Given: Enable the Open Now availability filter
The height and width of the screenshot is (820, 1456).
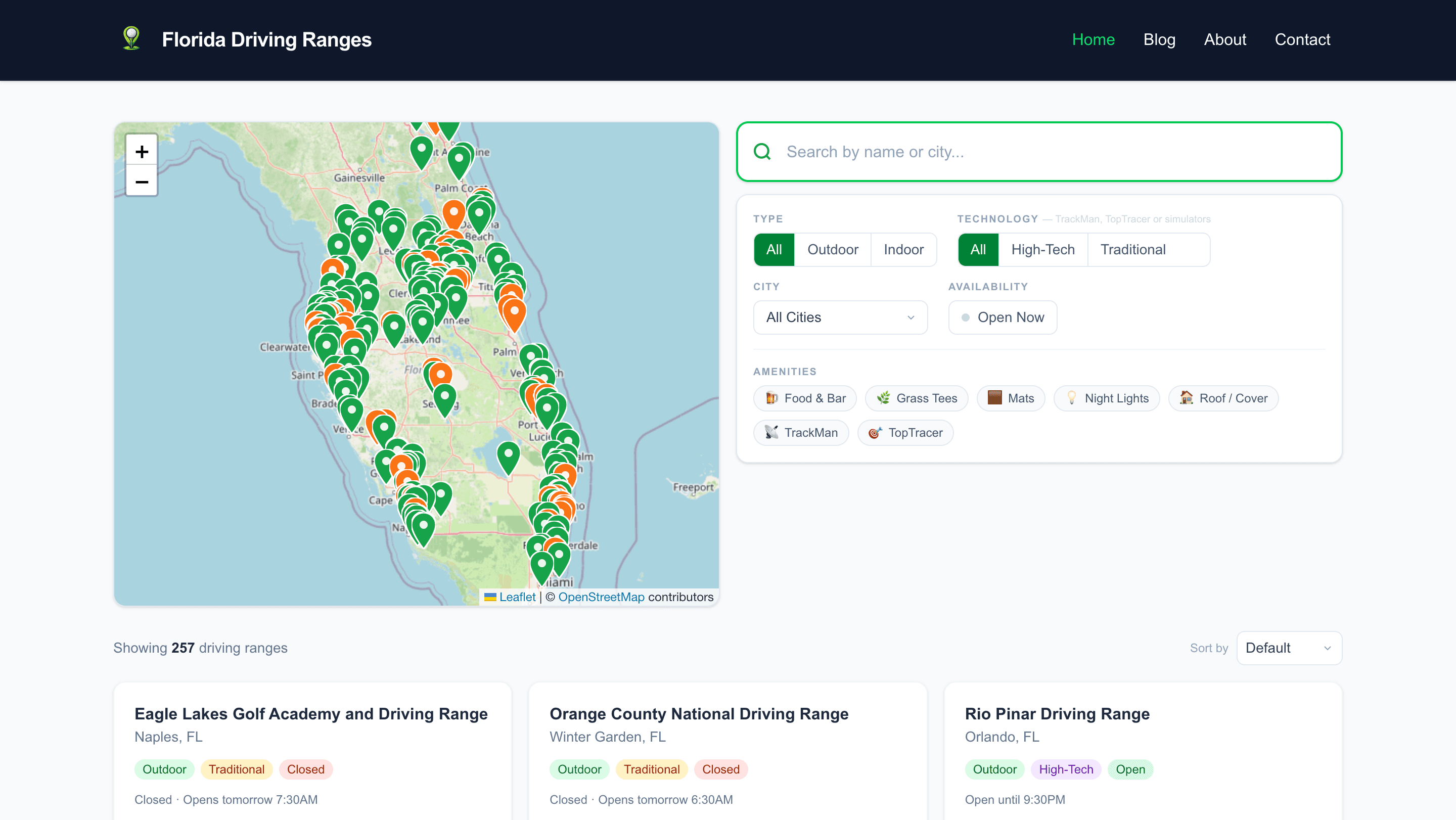Looking at the screenshot, I should 1002,317.
